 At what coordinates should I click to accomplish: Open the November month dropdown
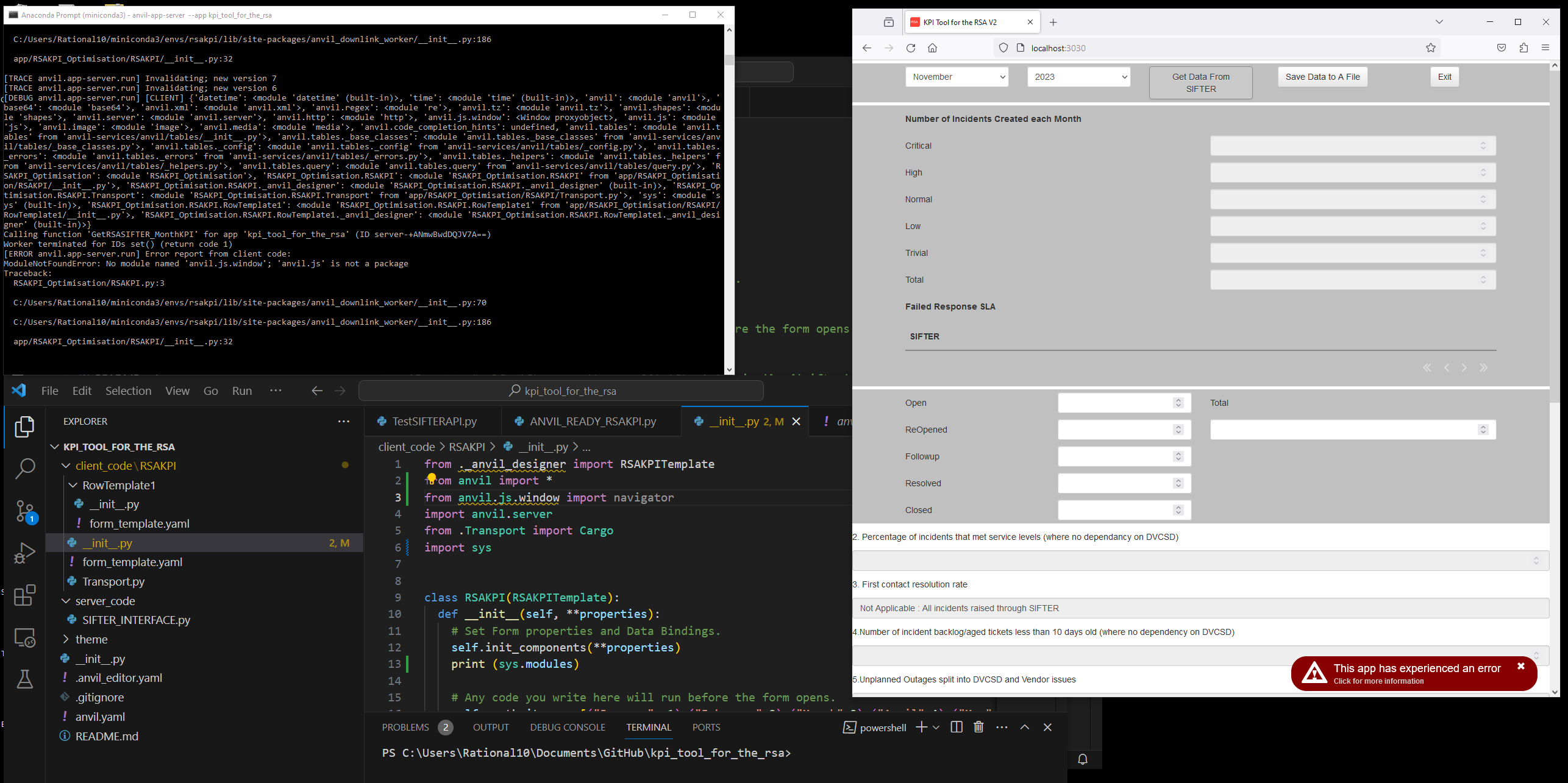coord(957,77)
